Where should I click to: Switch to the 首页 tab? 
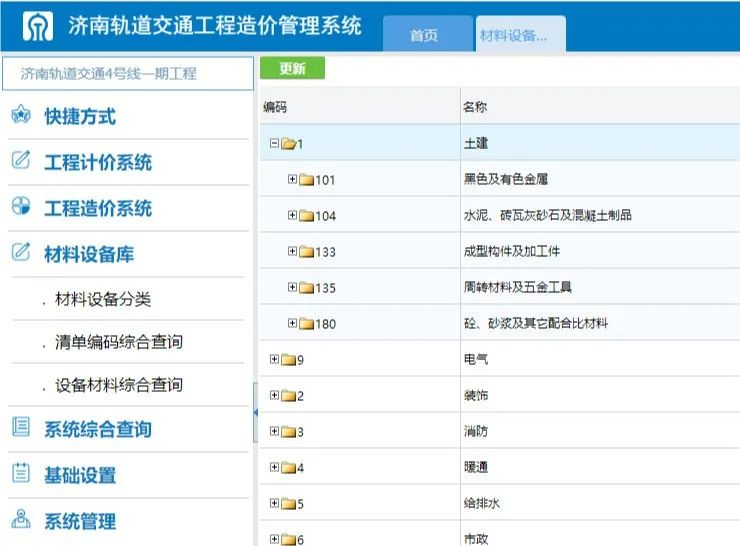(424, 35)
